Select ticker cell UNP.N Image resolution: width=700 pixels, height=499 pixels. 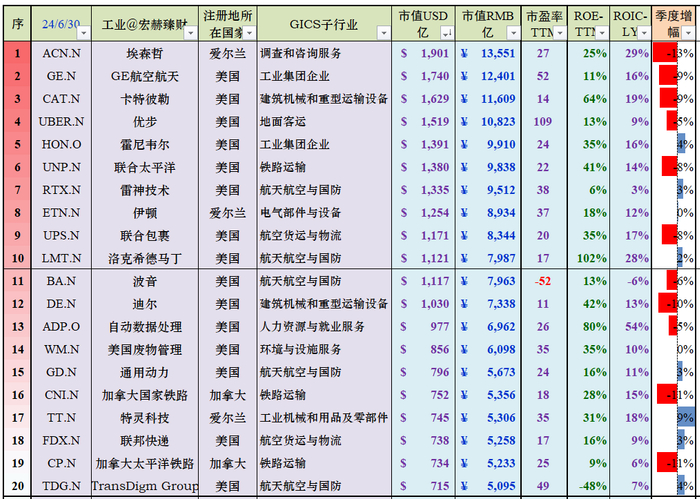point(62,167)
